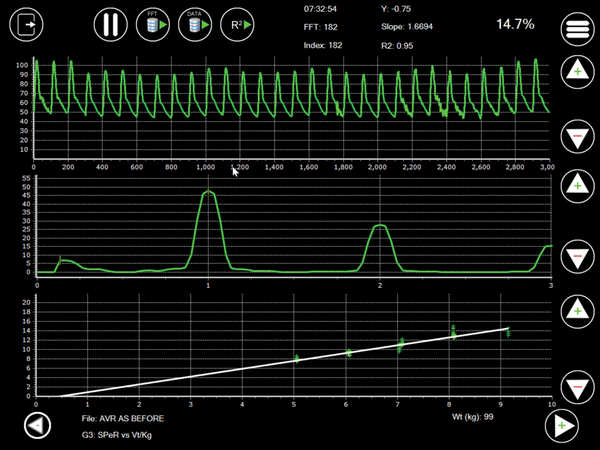Click the Slope: 1.6694 value
Viewport: 600px width, 450px height.
(x=407, y=27)
